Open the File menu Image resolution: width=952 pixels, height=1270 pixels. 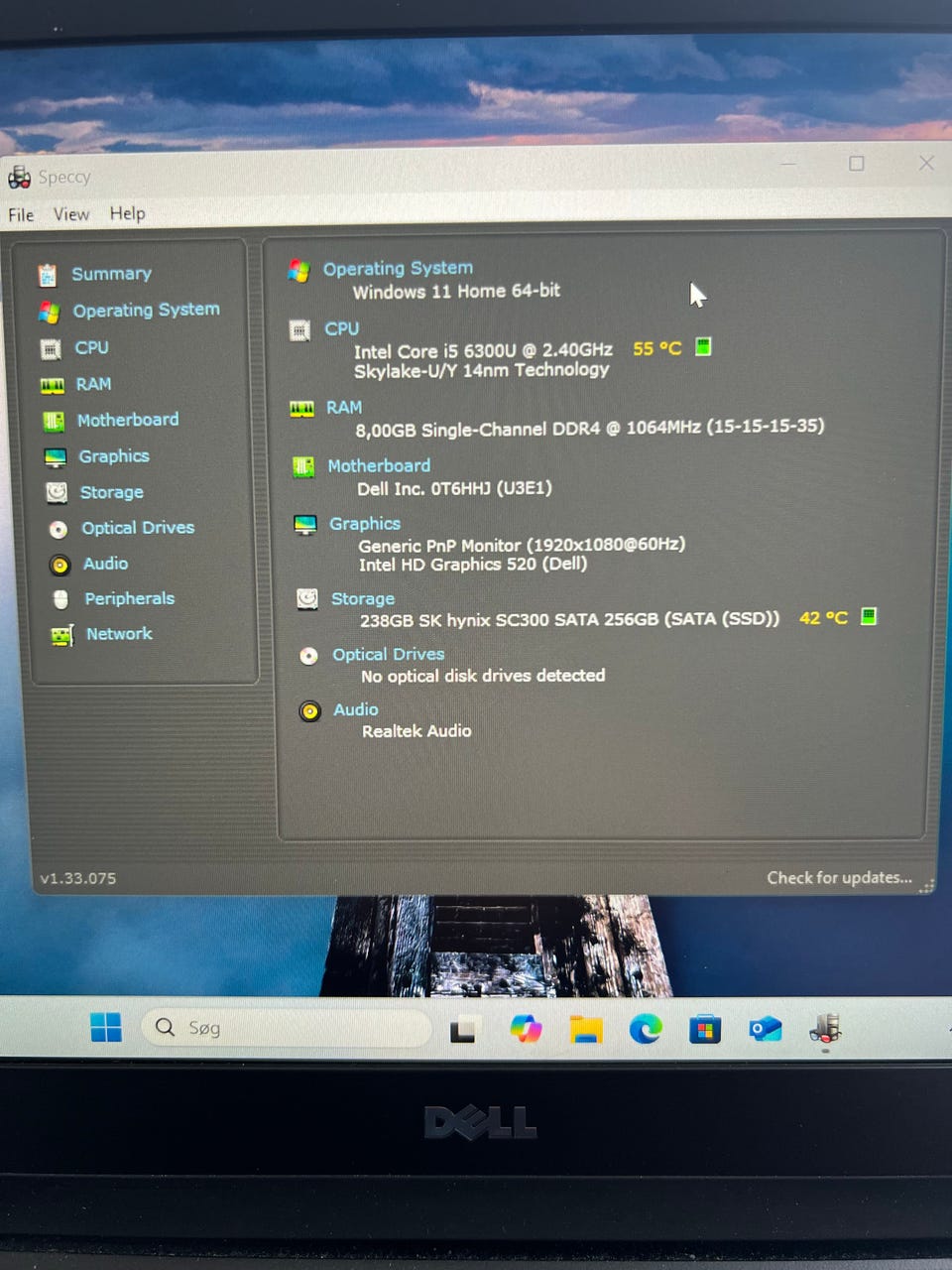(x=21, y=214)
